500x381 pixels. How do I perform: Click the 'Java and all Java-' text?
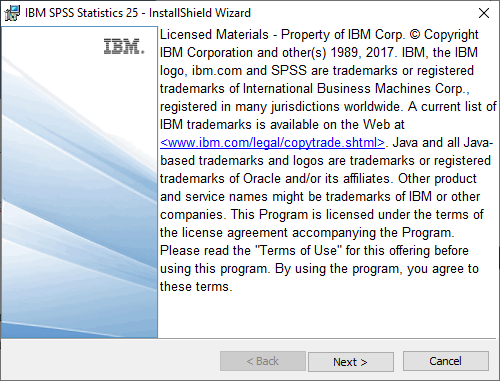pyautogui.click(x=442, y=143)
